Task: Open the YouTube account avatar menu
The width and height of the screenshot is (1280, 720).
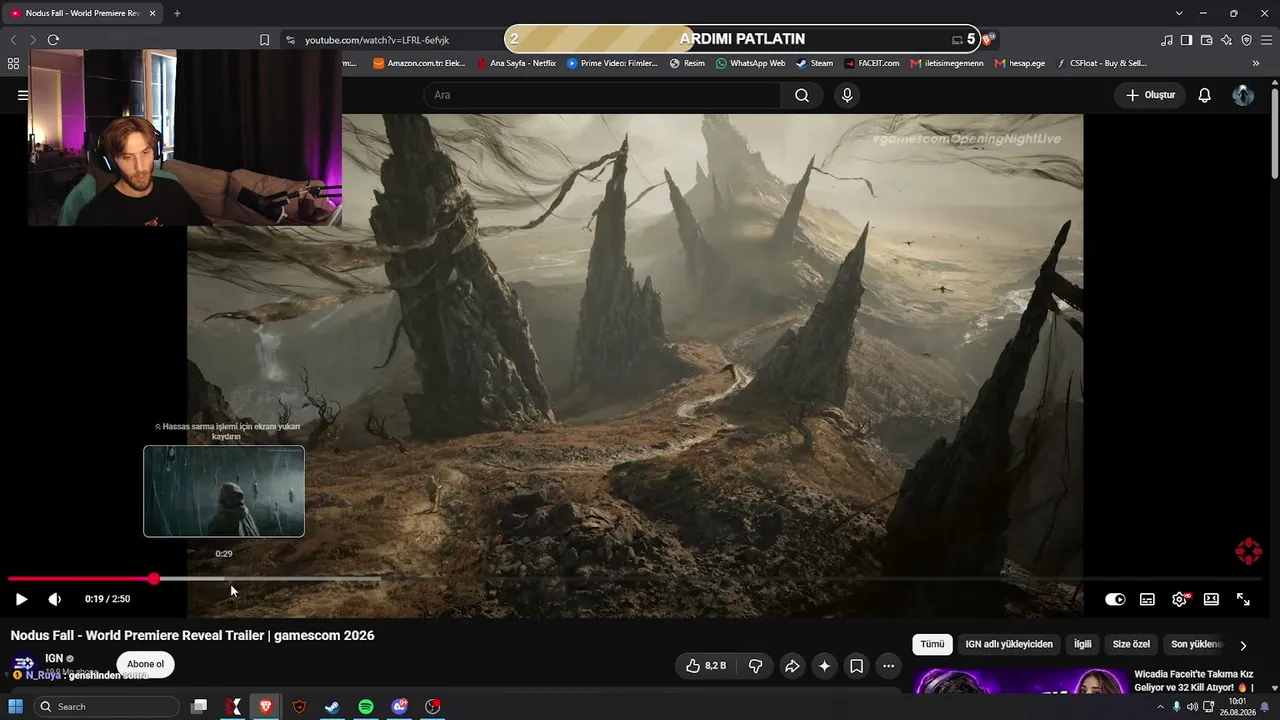Action: point(1243,95)
